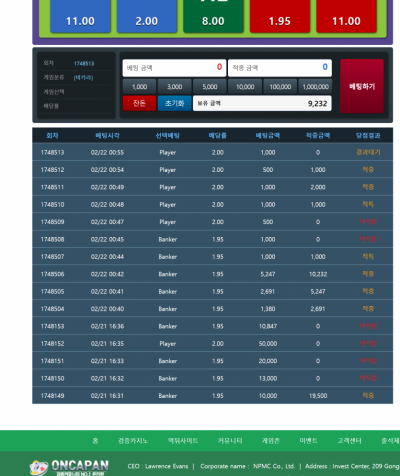Add 1,000,000 with the amount button
Screen dimensions: 400x476
pyautogui.click(x=315, y=87)
